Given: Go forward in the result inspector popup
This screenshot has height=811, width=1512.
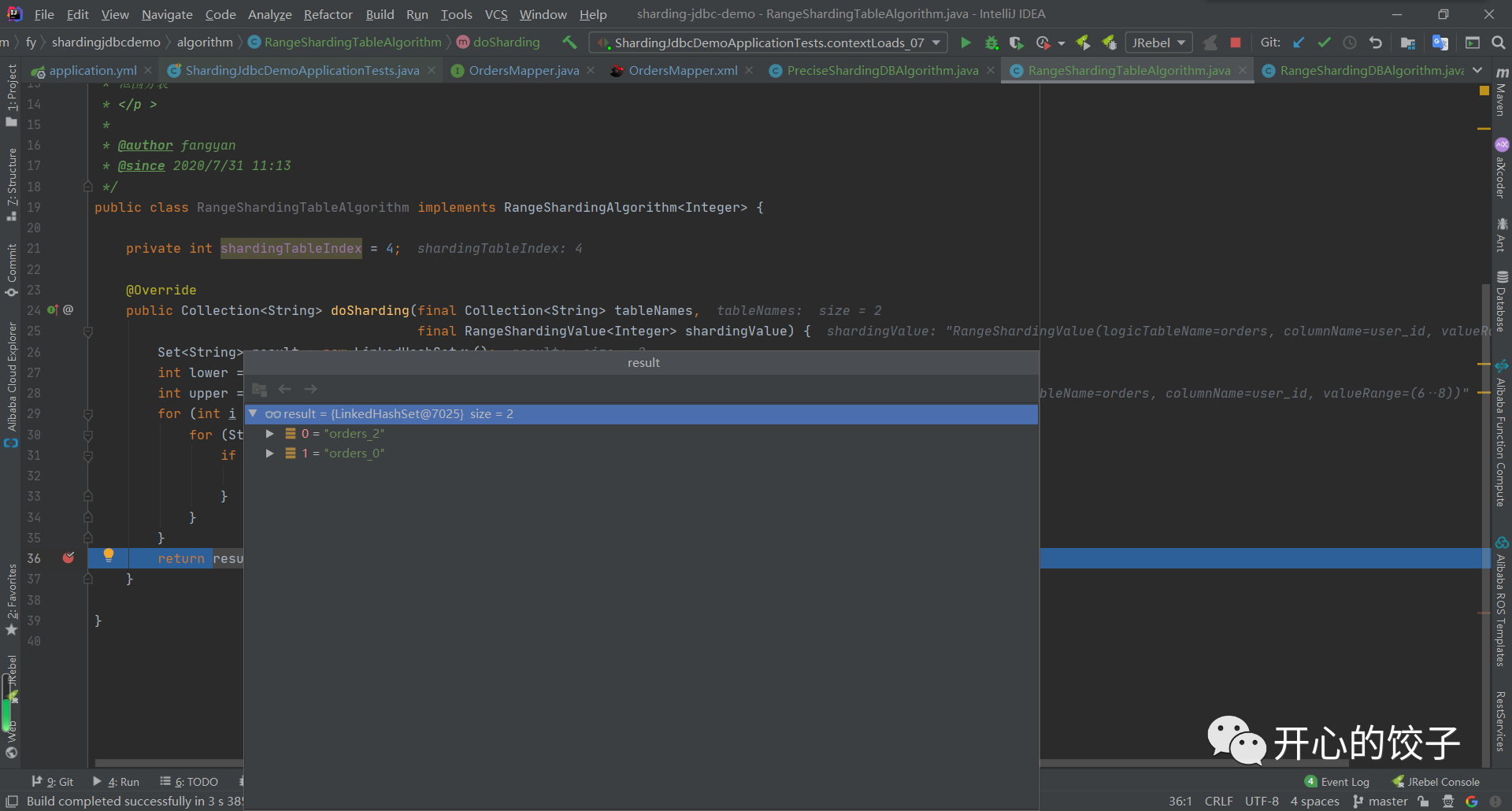Looking at the screenshot, I should tap(310, 389).
